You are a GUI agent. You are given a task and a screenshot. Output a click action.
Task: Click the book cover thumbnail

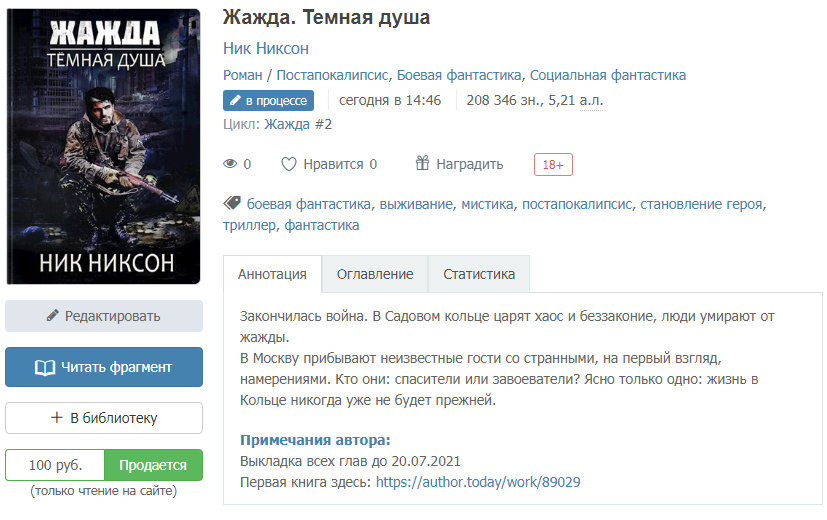[x=104, y=146]
